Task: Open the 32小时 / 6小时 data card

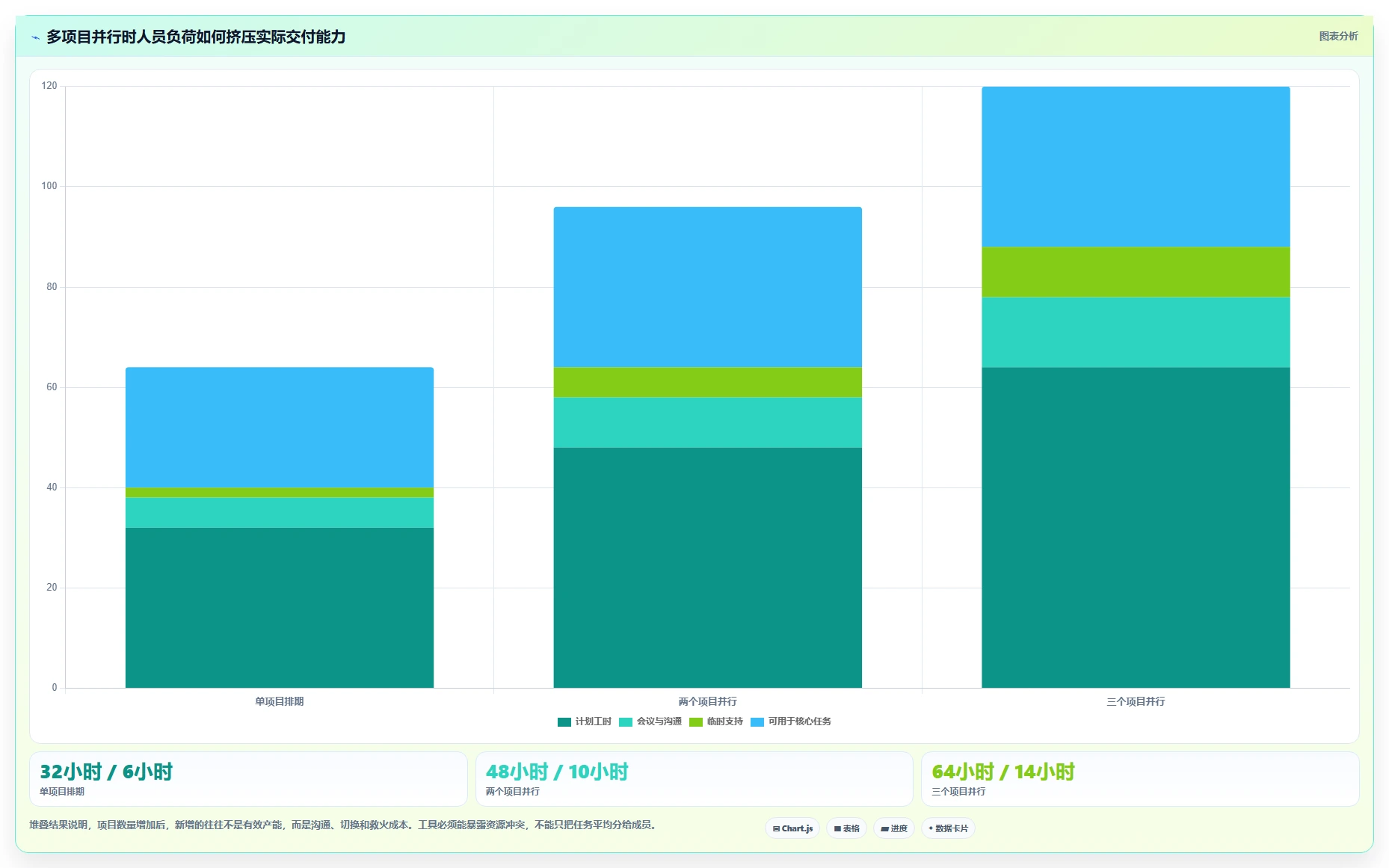Action: (x=248, y=779)
